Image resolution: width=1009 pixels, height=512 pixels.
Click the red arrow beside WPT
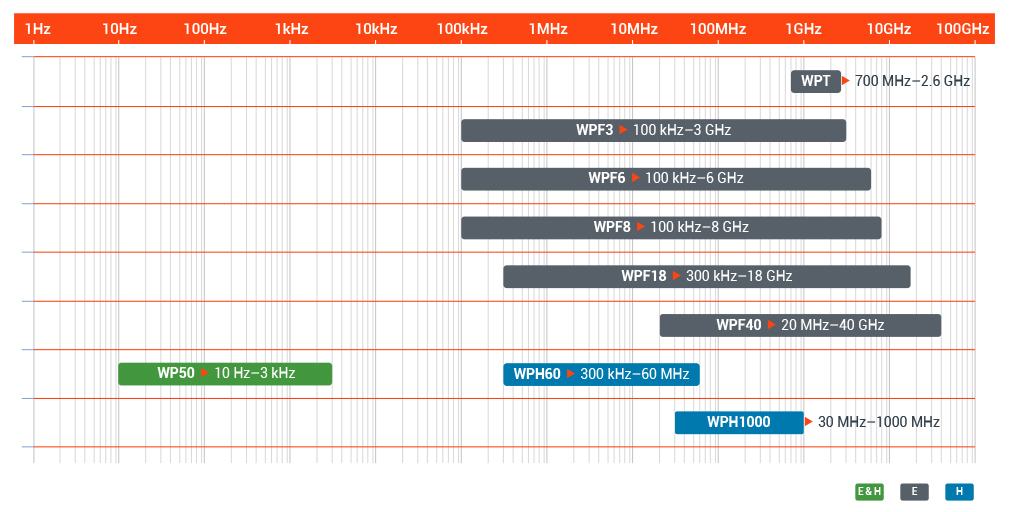point(846,81)
